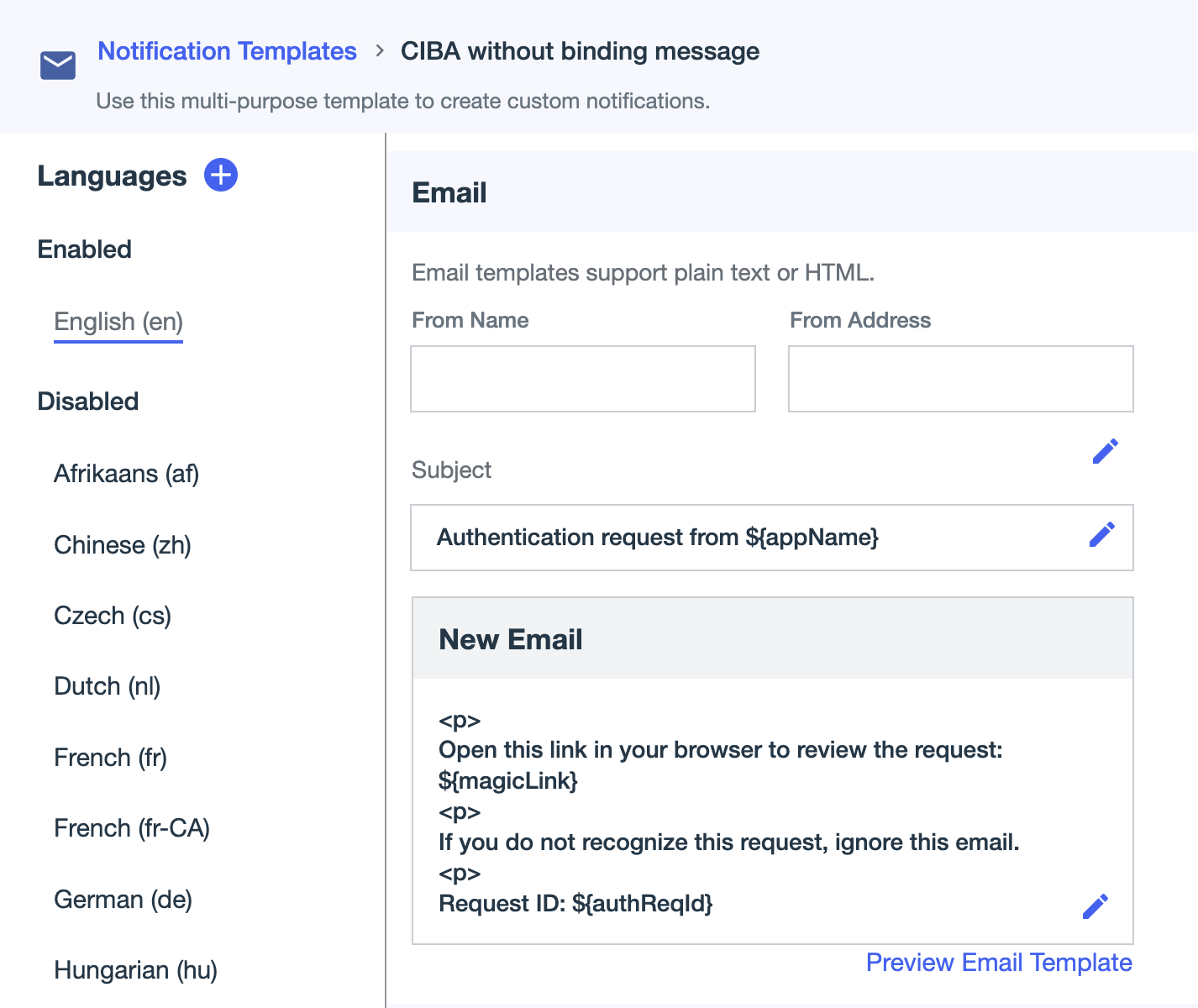Select English (en) under Enabled languages

coord(118,322)
